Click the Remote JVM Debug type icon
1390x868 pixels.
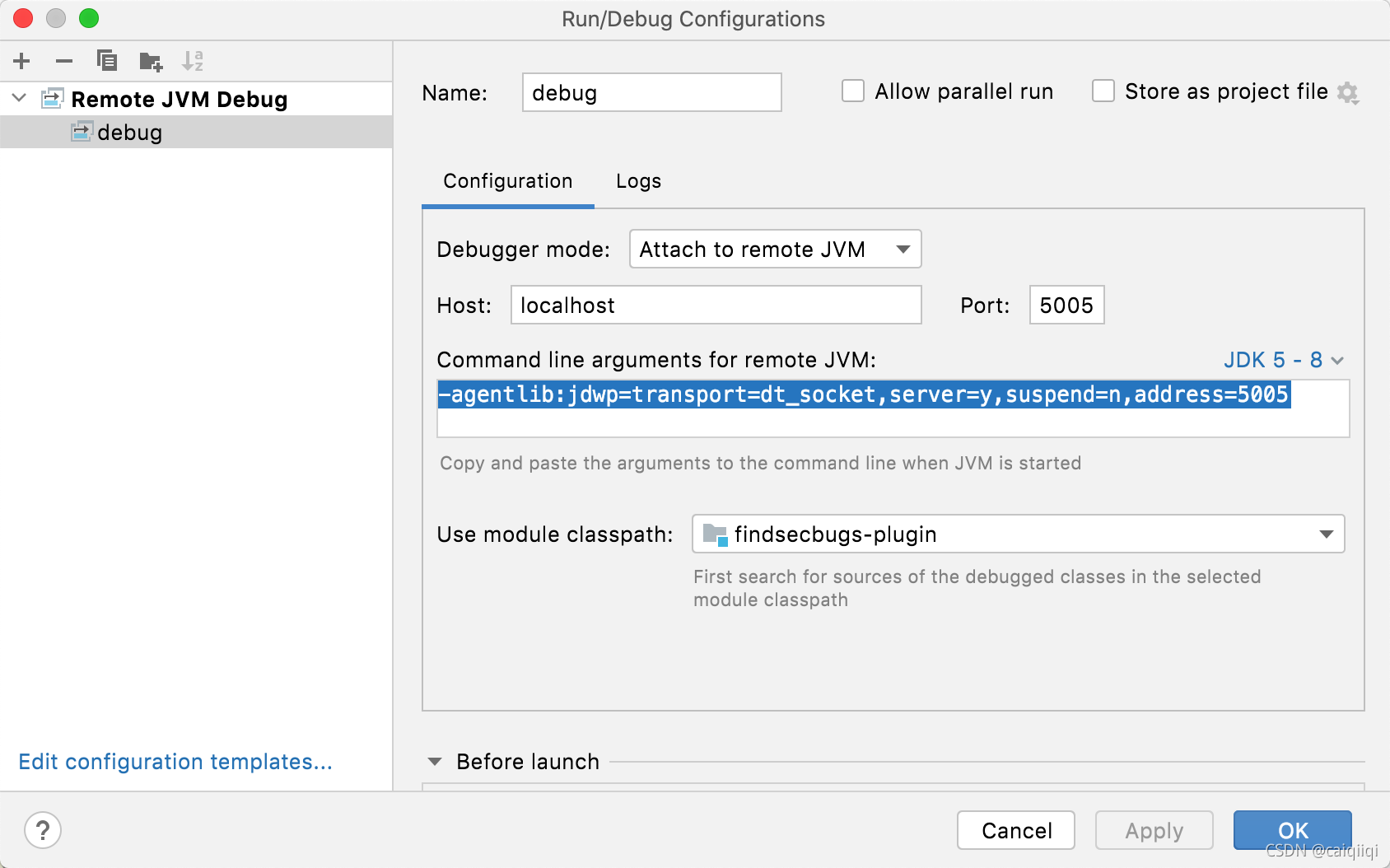(x=53, y=99)
